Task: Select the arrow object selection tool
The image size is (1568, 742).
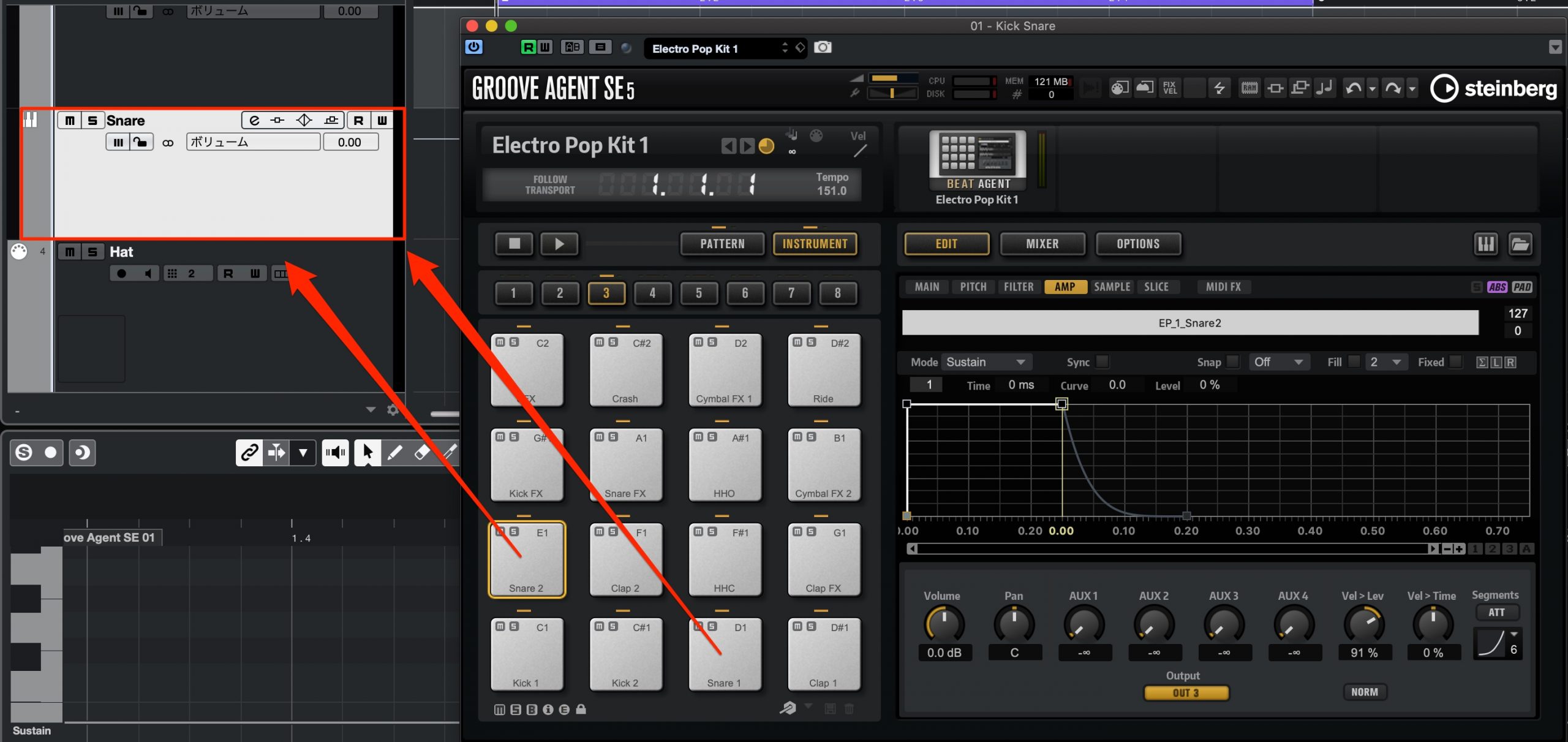Action: coord(367,452)
